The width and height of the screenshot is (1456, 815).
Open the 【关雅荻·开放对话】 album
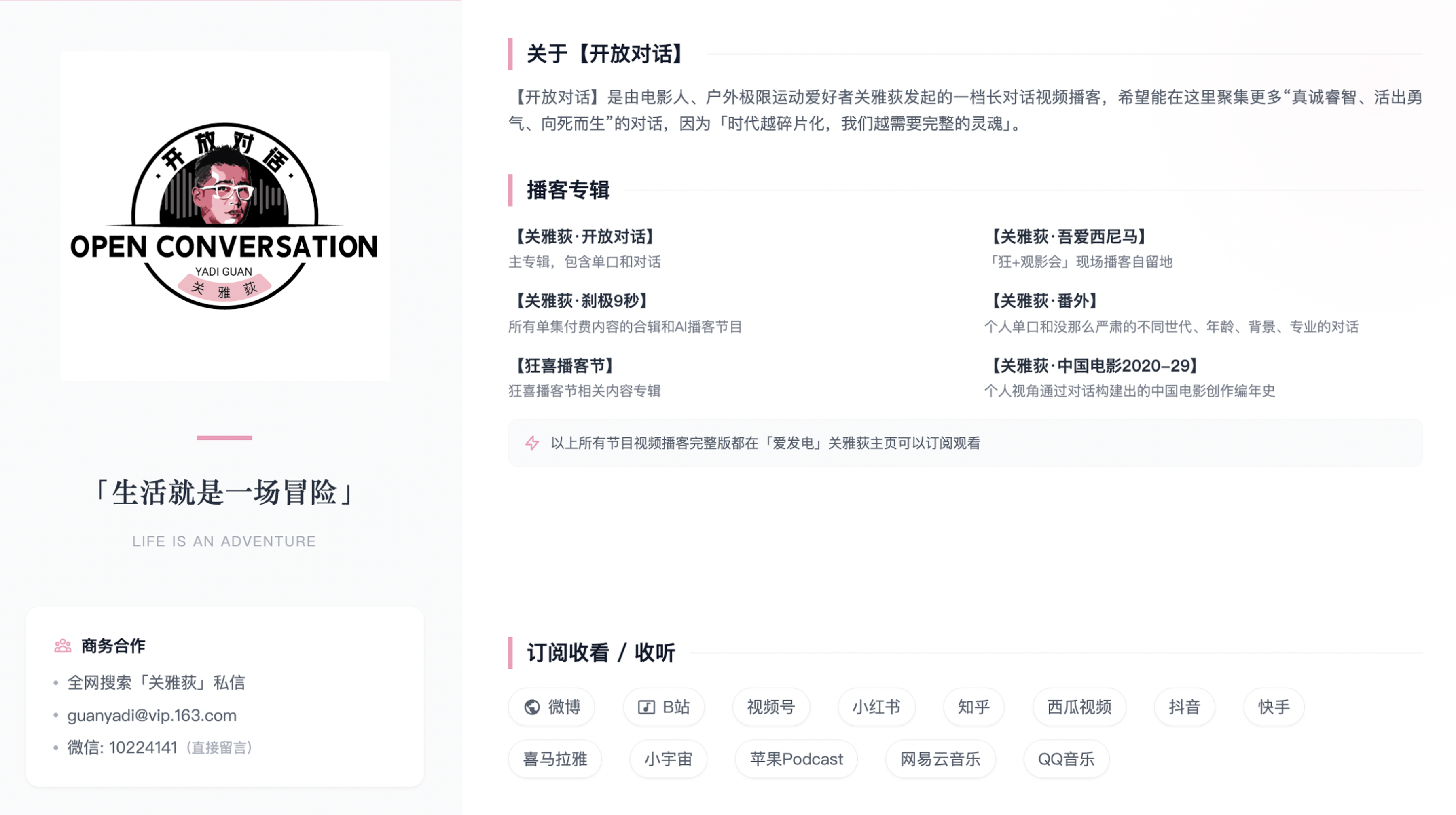pos(584,236)
